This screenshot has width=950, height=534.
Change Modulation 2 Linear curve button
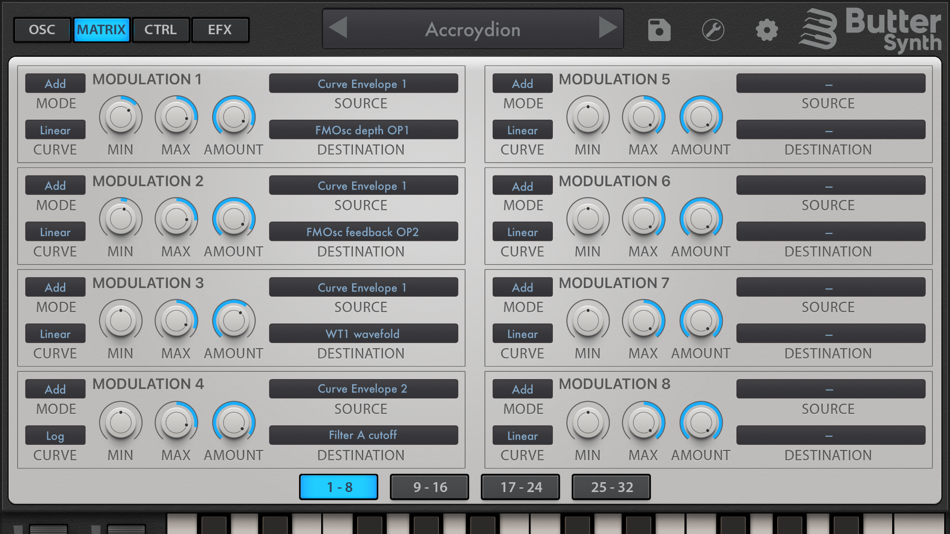55,232
